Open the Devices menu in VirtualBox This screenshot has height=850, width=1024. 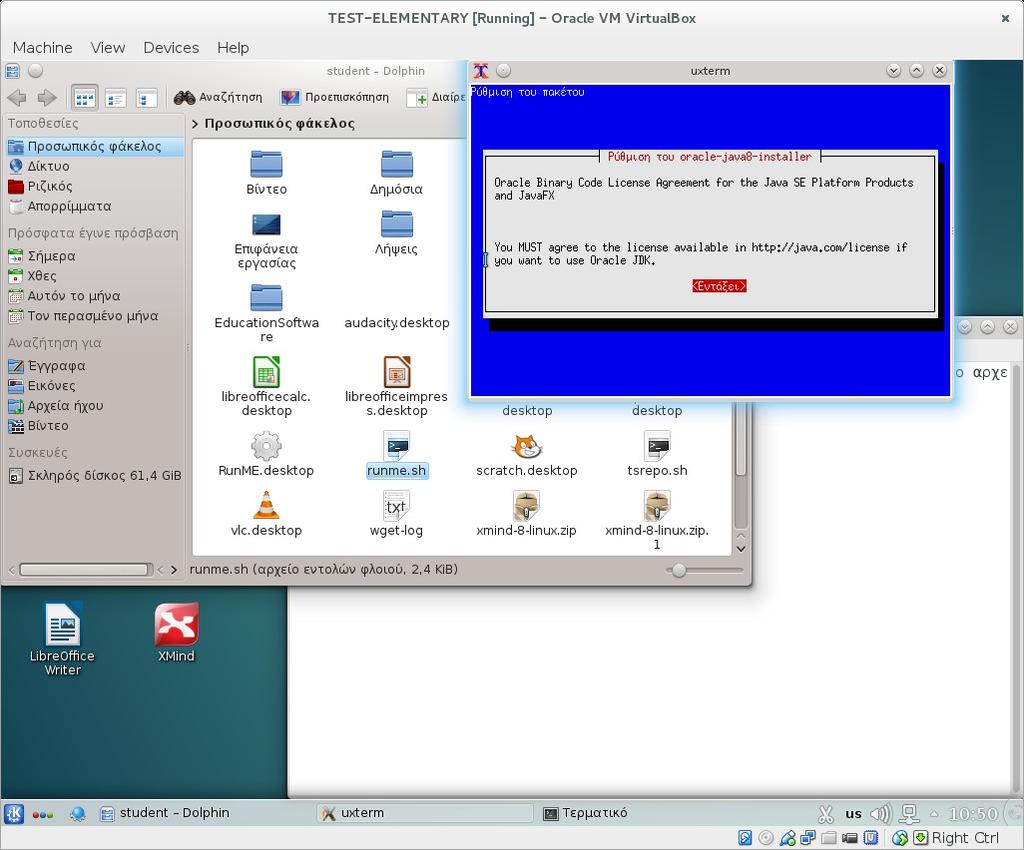click(171, 48)
